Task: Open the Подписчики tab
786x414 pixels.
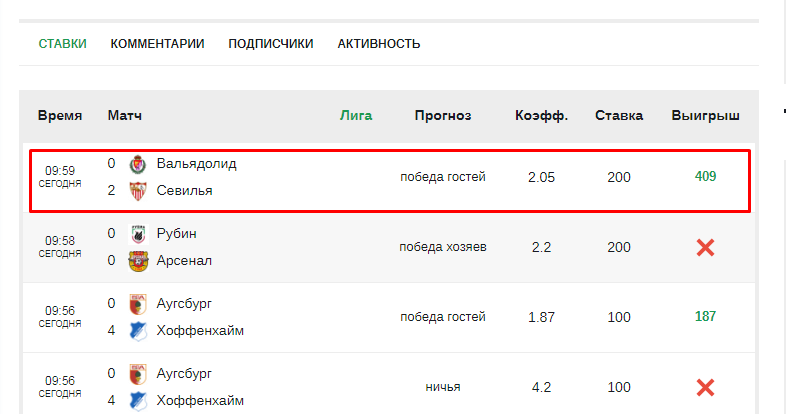Action: pyautogui.click(x=271, y=44)
